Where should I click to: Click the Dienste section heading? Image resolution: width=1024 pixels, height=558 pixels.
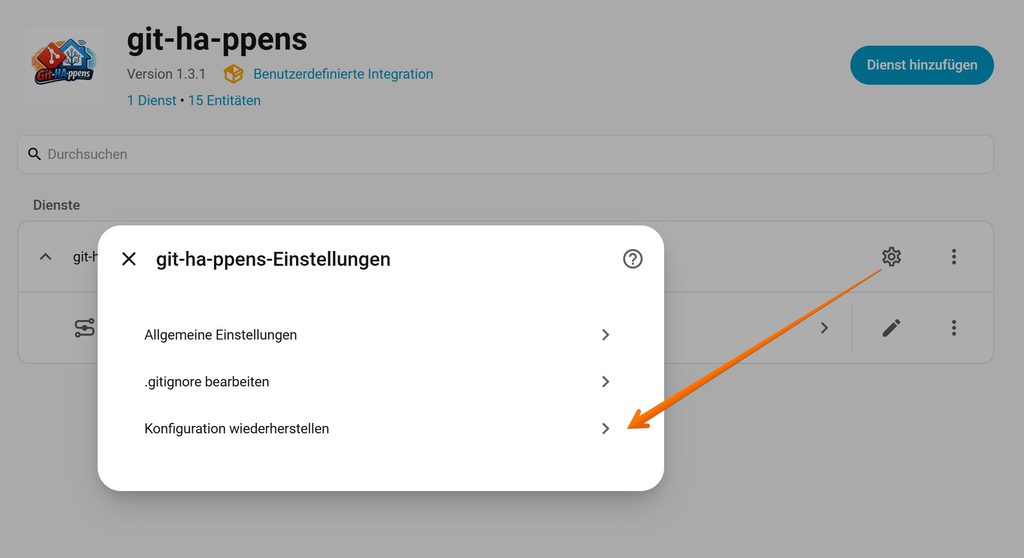click(x=56, y=205)
